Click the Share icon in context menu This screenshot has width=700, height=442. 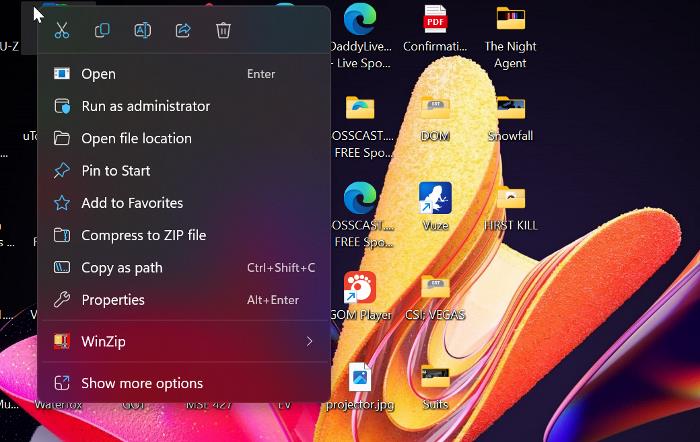pos(183,31)
